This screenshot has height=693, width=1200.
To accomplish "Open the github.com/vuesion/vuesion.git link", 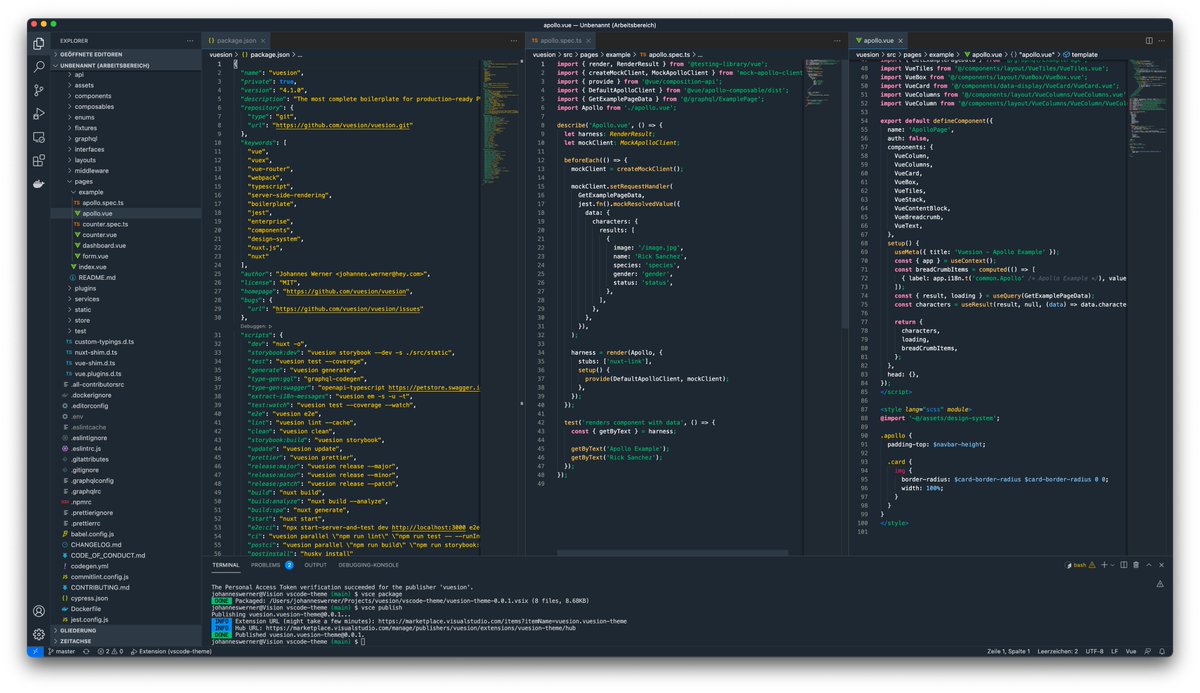I will click(343, 125).
